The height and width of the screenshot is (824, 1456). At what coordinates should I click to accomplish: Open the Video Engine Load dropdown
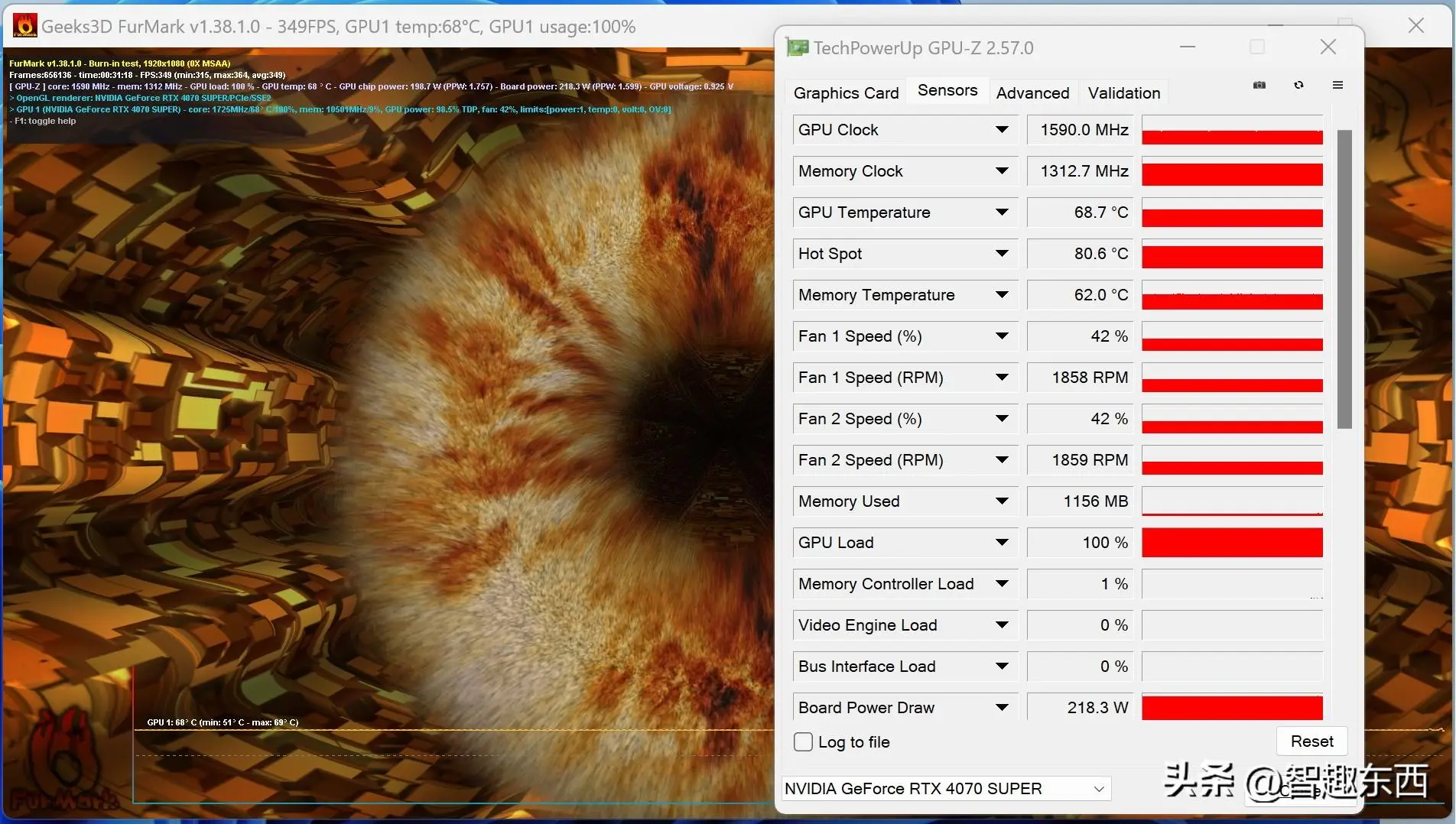(x=1002, y=624)
